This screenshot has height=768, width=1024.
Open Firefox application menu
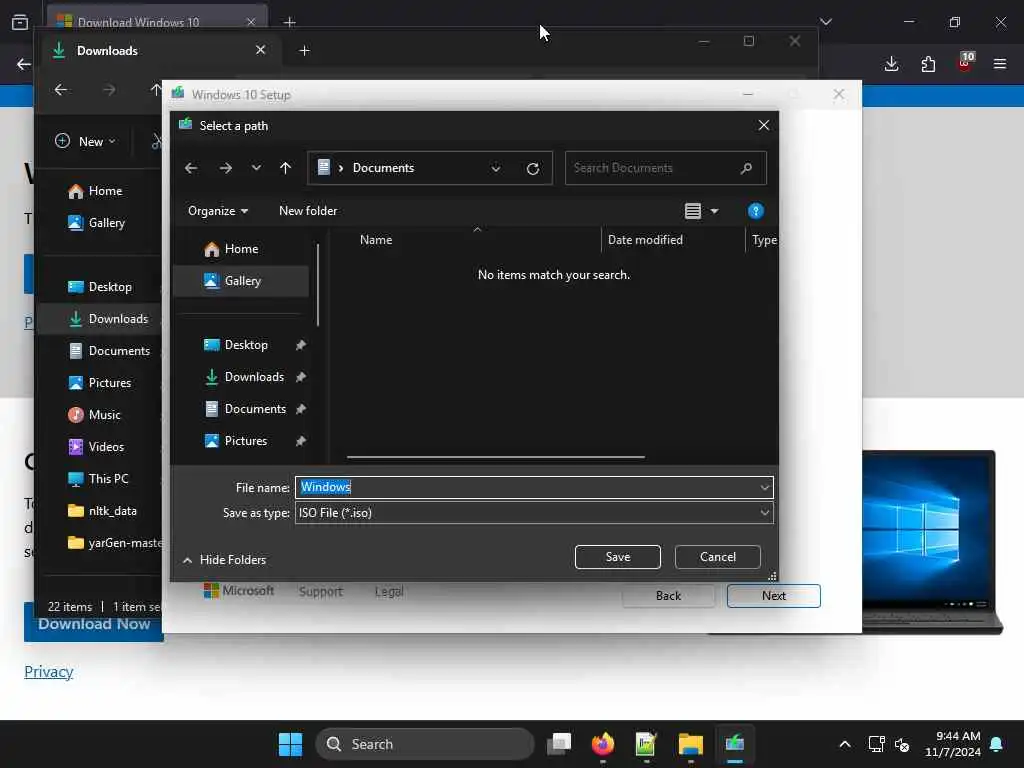point(1000,64)
